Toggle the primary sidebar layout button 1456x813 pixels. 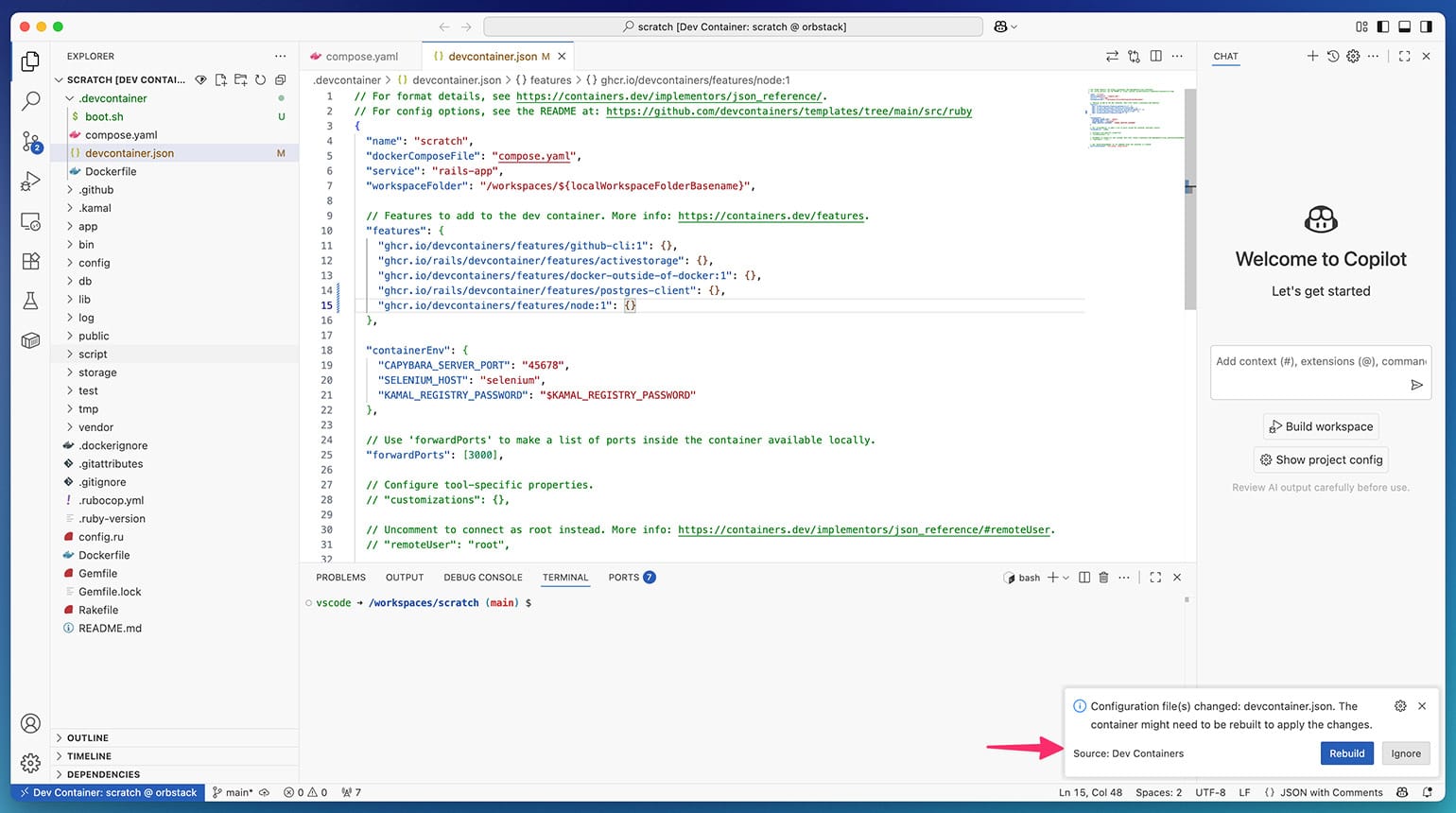coord(1383,26)
